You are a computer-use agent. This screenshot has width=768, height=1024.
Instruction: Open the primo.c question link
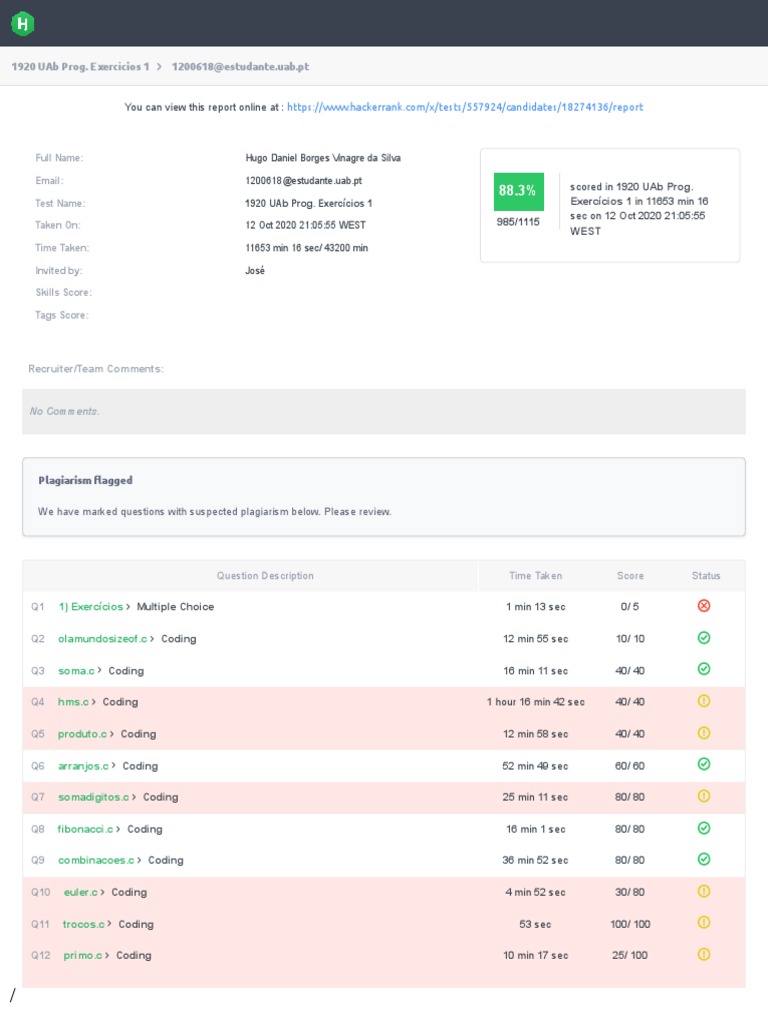82,955
